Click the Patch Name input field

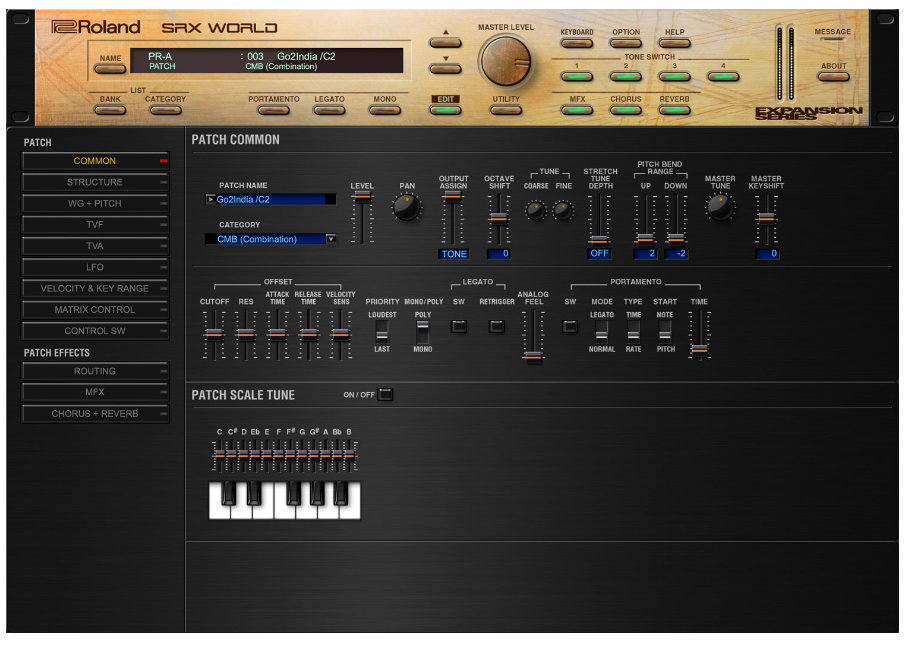click(270, 199)
